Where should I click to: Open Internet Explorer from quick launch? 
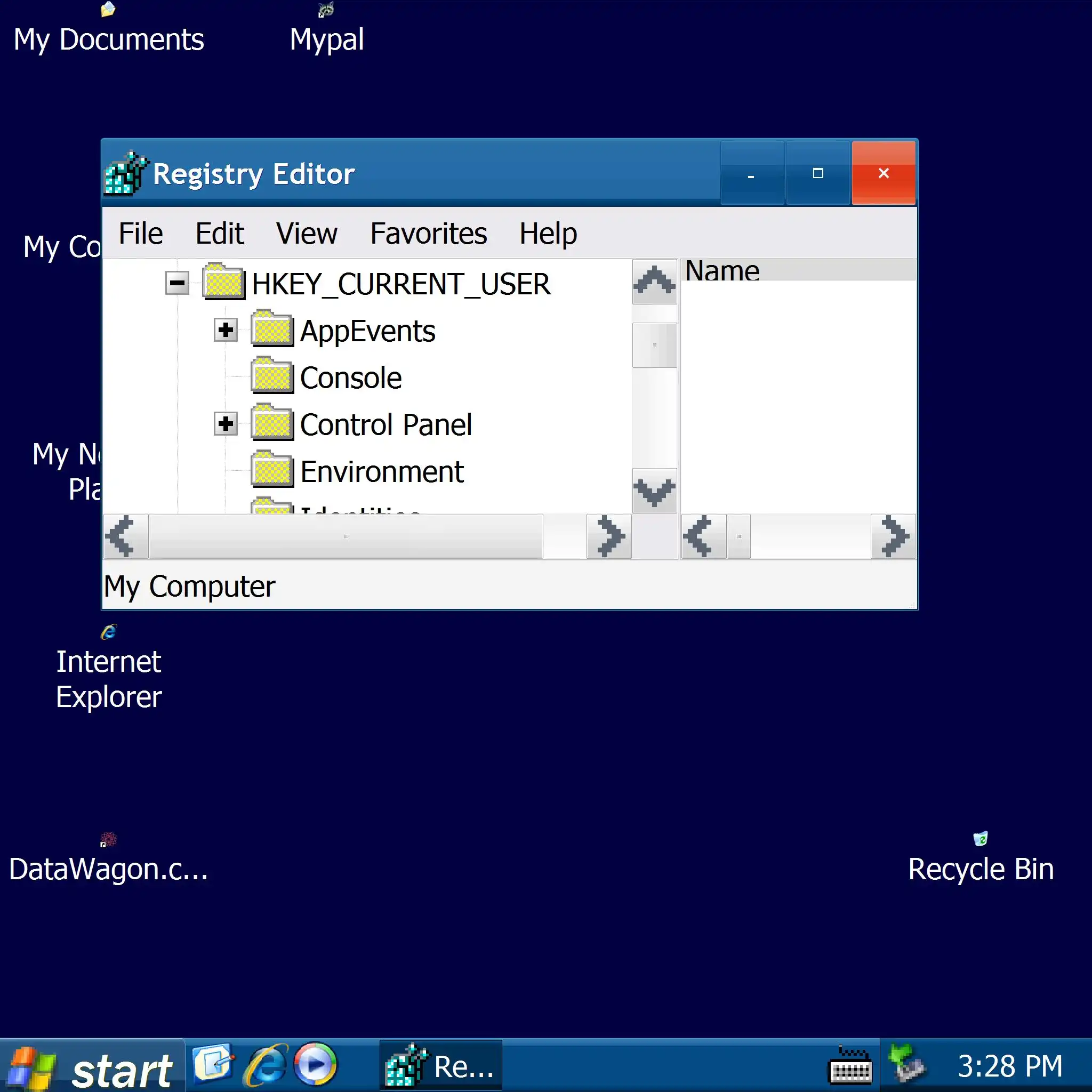coord(264,1065)
